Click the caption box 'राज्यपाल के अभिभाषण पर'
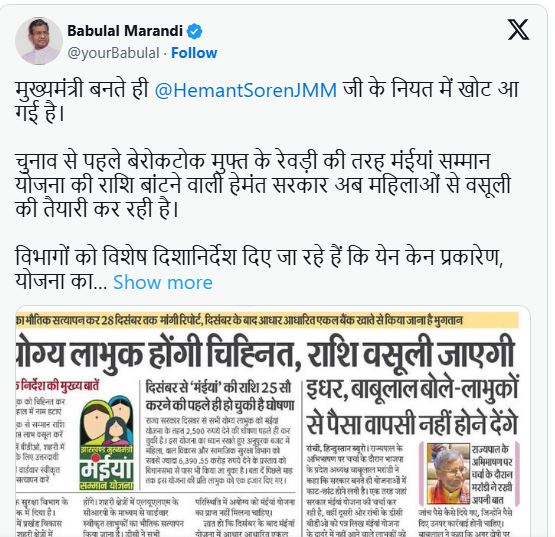The height and width of the screenshot is (537, 555). (x=492, y=474)
